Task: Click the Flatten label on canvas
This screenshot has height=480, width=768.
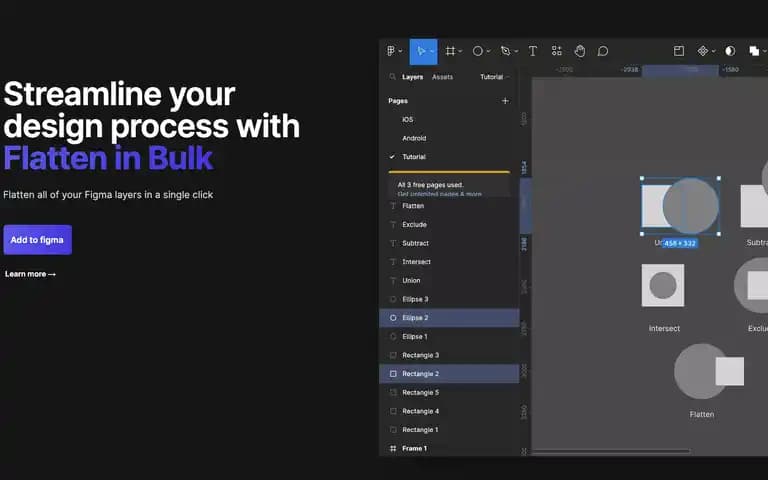Action: 702,414
